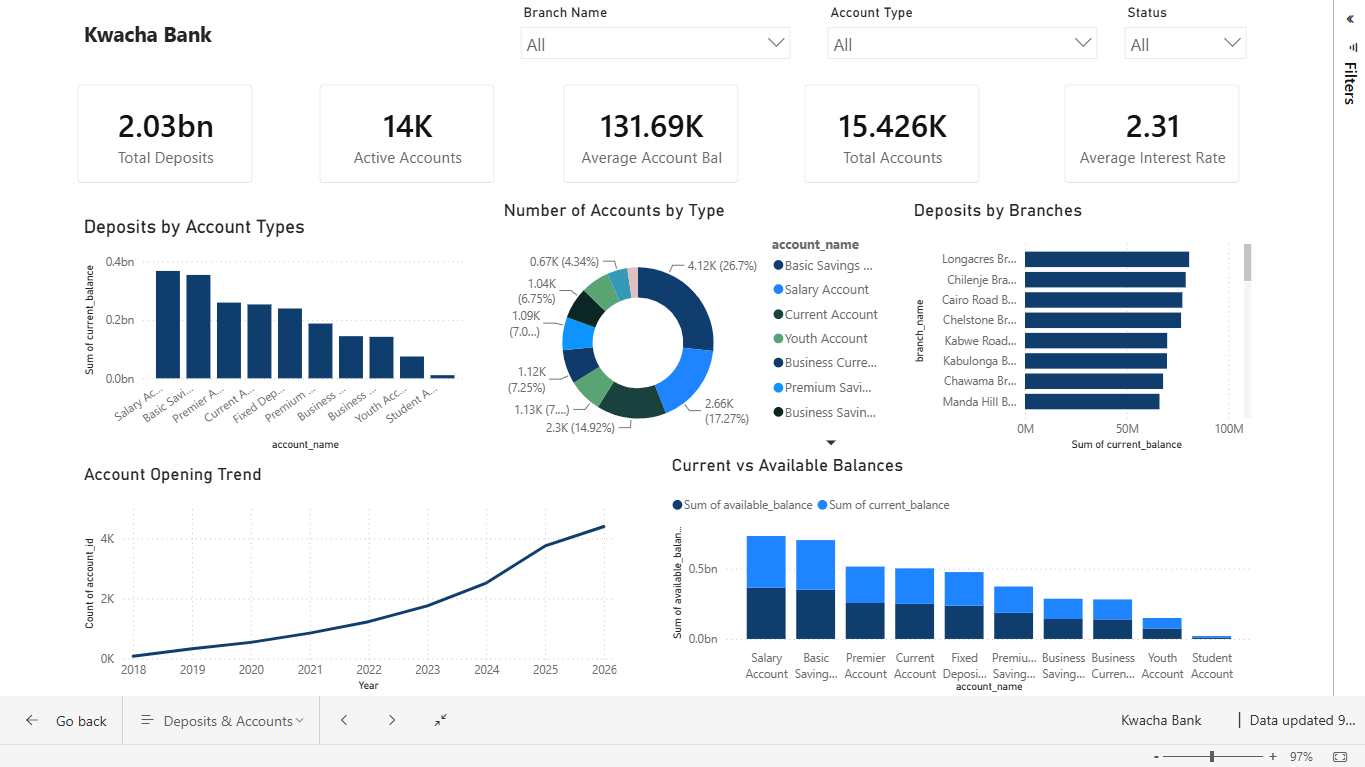Click the 97% zoom level text
Image resolution: width=1365 pixels, height=767 pixels.
click(1301, 757)
